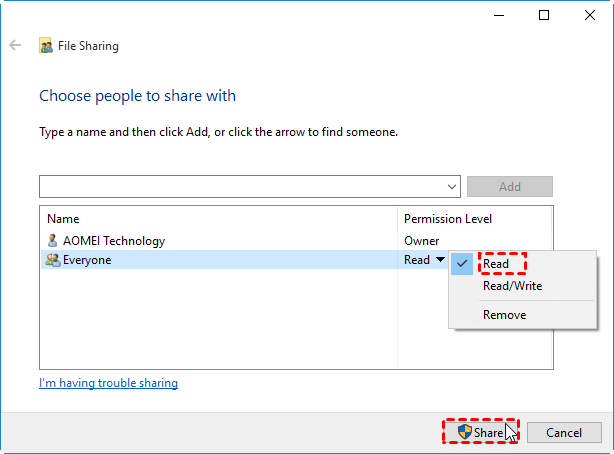
Task: Click inside the name input field
Action: 240,187
